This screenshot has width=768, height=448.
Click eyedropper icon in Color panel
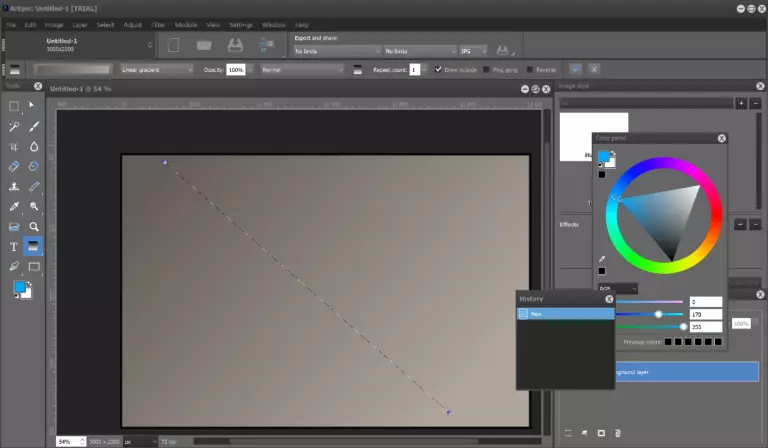[x=602, y=259]
